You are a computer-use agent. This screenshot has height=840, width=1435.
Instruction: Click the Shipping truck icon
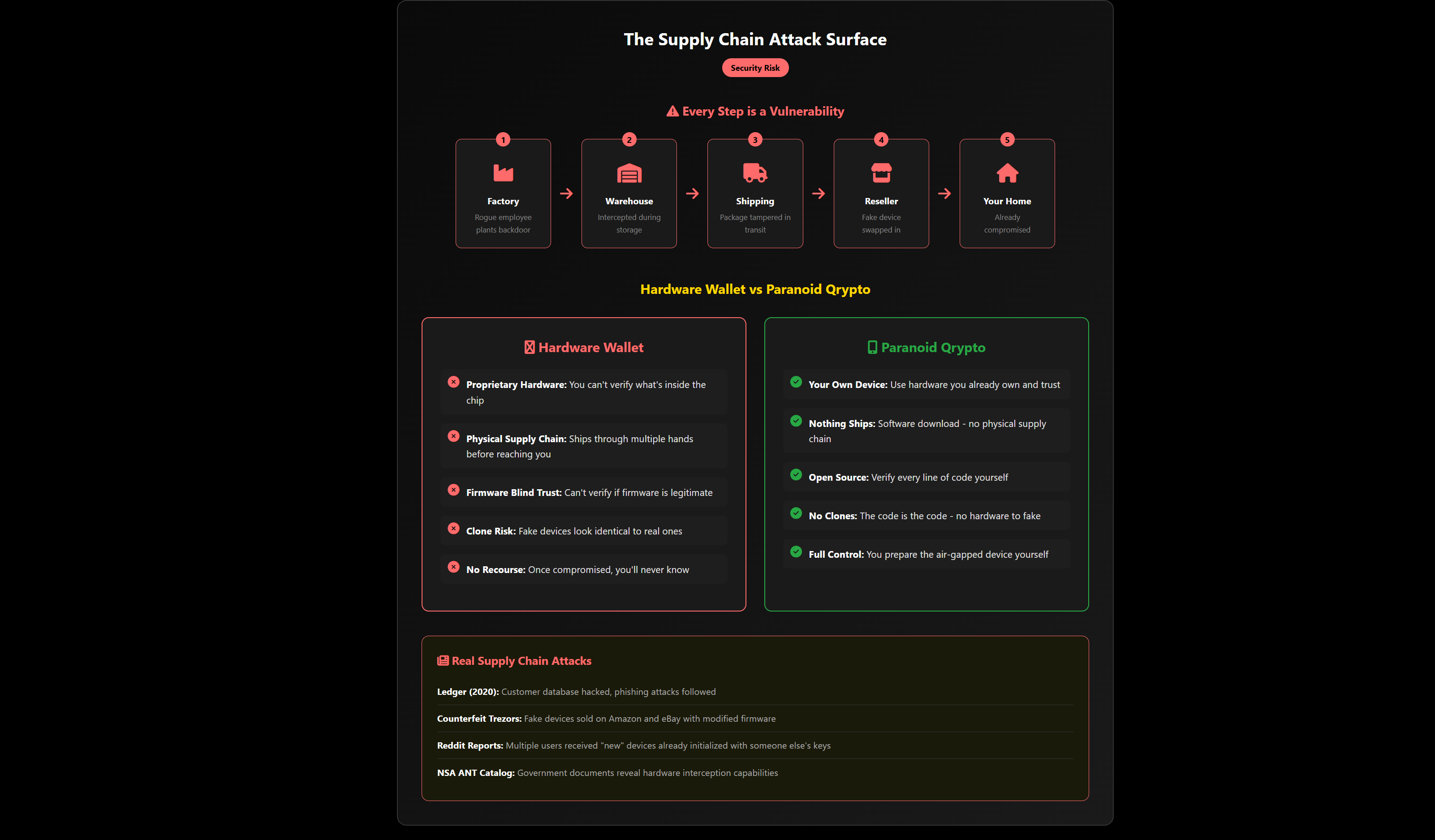pyautogui.click(x=754, y=172)
